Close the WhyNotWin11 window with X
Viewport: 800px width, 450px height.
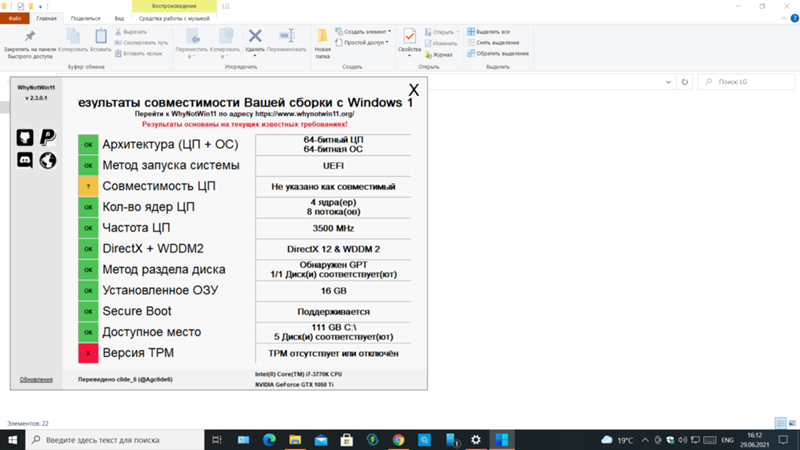(x=414, y=90)
